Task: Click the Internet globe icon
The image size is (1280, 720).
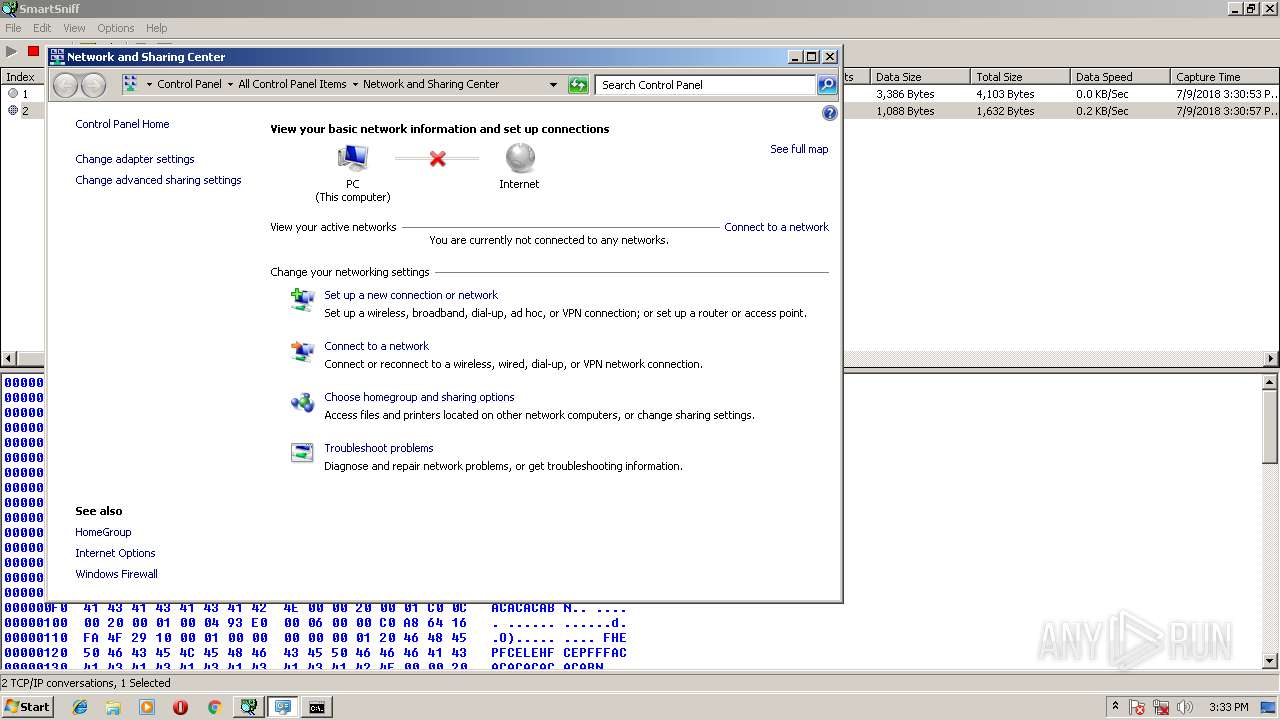Action: point(520,158)
